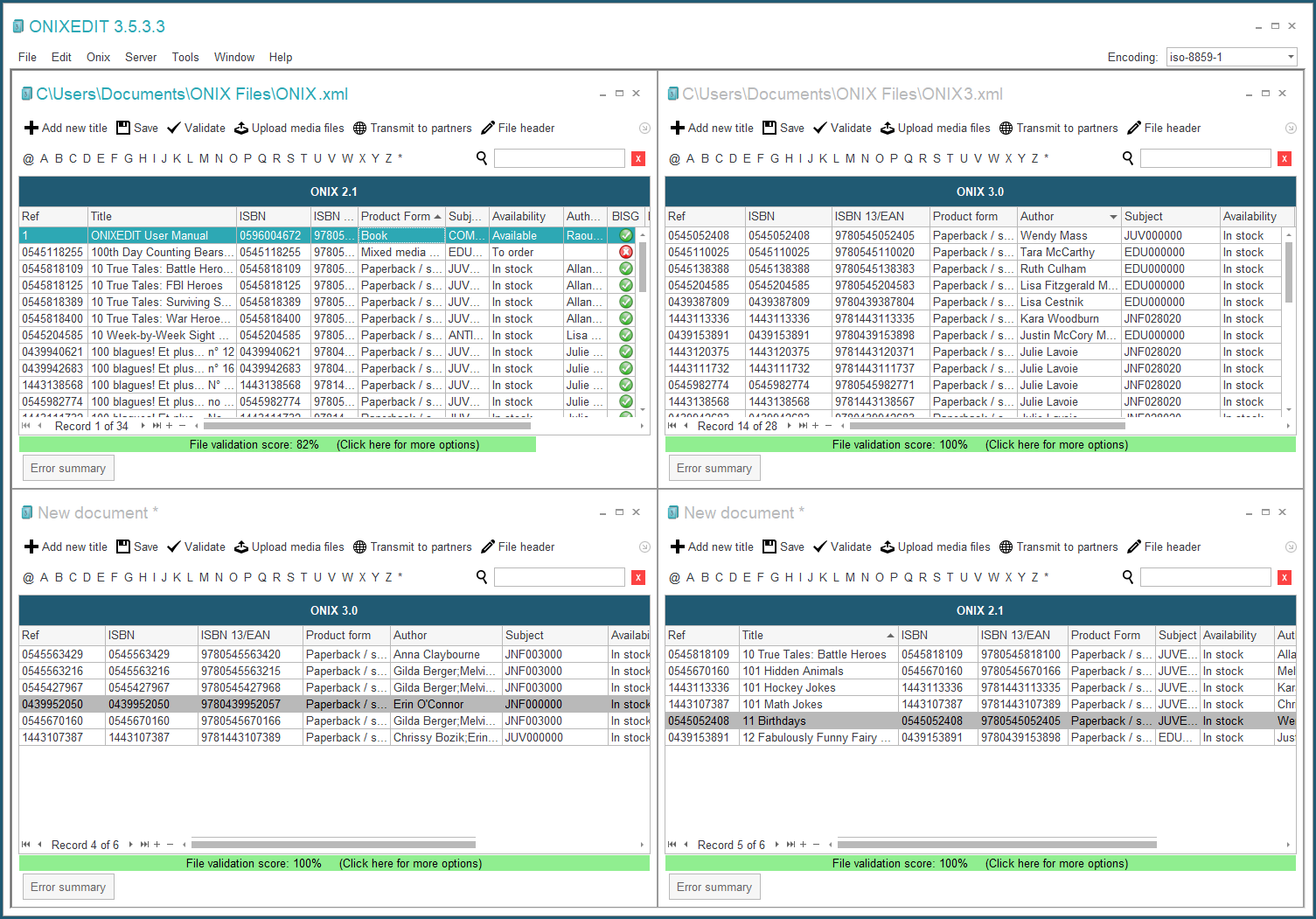Clear search with red X in ONIX3.xml window
The width and height of the screenshot is (1316, 919).
click(x=1285, y=158)
